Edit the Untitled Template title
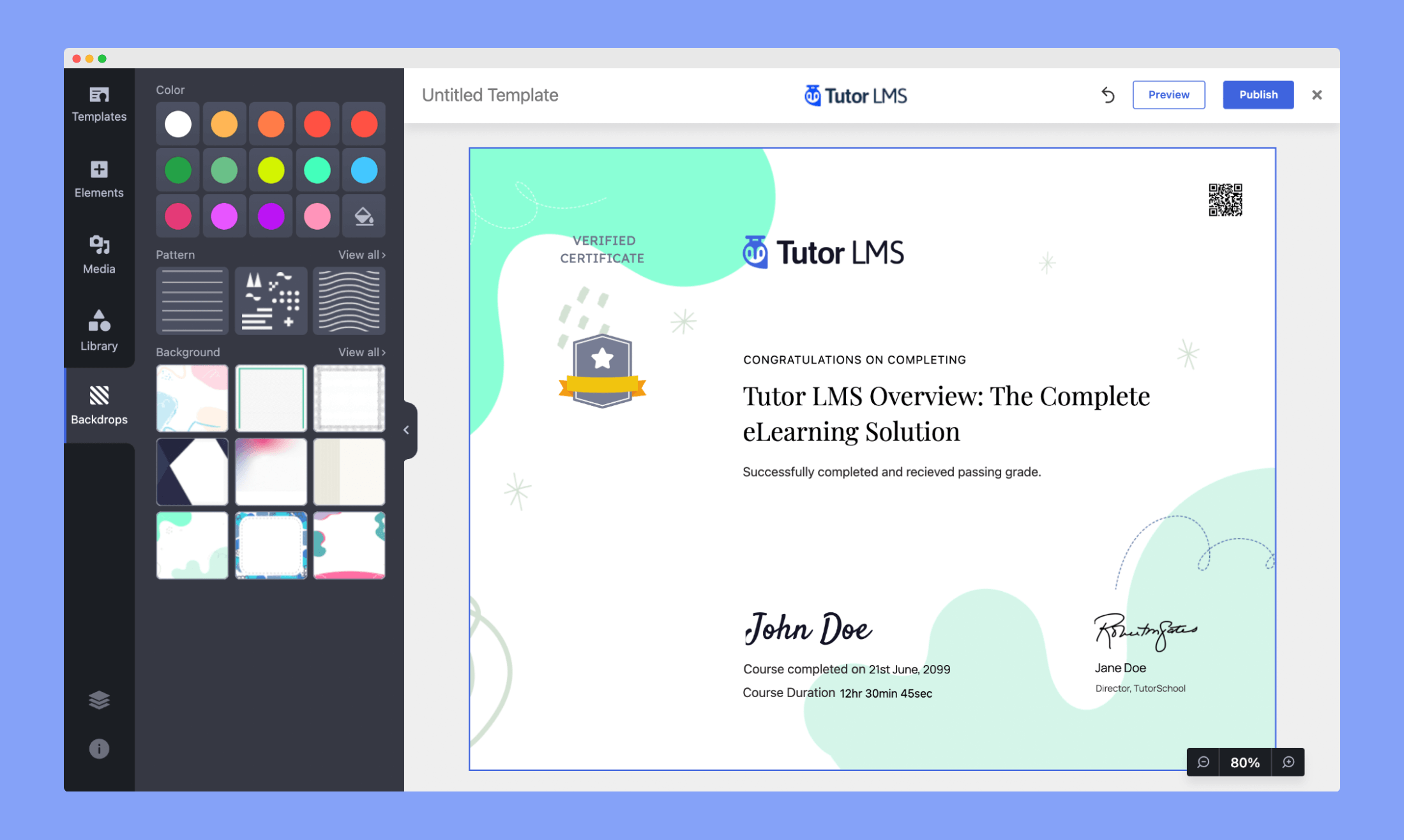1404x840 pixels. [490, 95]
